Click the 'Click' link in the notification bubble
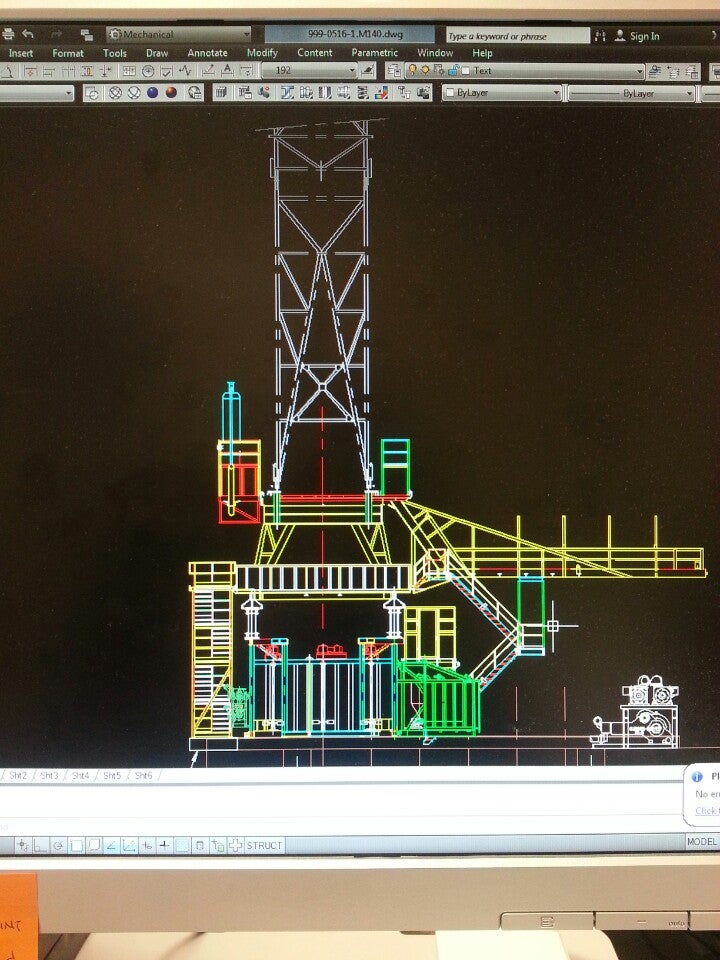Viewport: 720px width, 960px height. pos(706,811)
